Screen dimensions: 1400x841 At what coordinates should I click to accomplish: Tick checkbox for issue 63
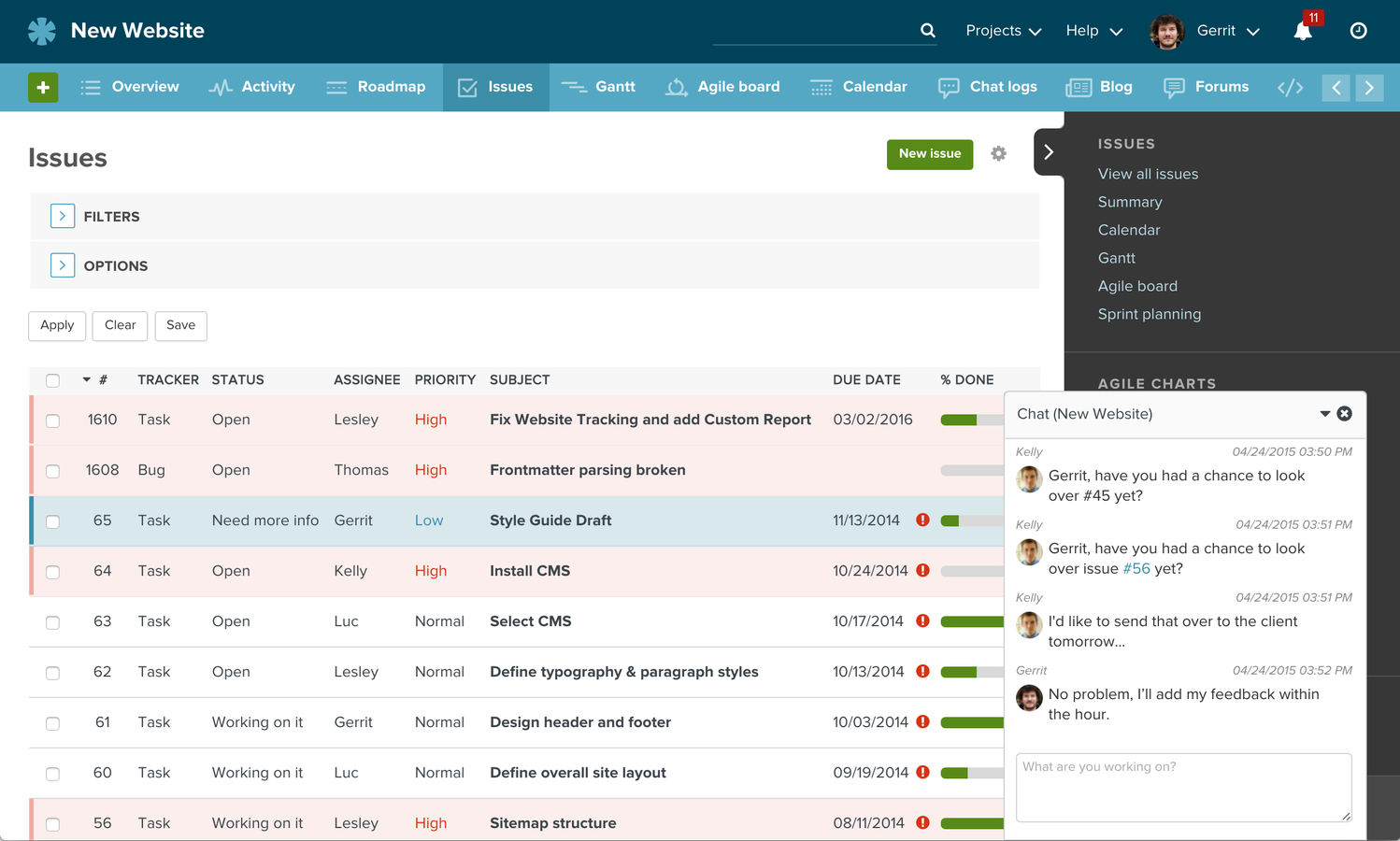click(52, 622)
